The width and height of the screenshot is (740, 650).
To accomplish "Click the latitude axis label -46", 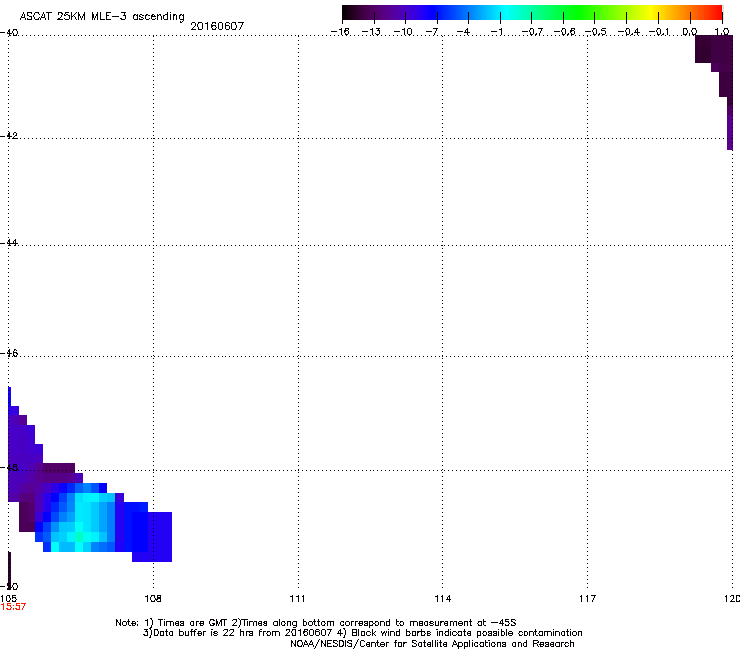I will pos(9,354).
